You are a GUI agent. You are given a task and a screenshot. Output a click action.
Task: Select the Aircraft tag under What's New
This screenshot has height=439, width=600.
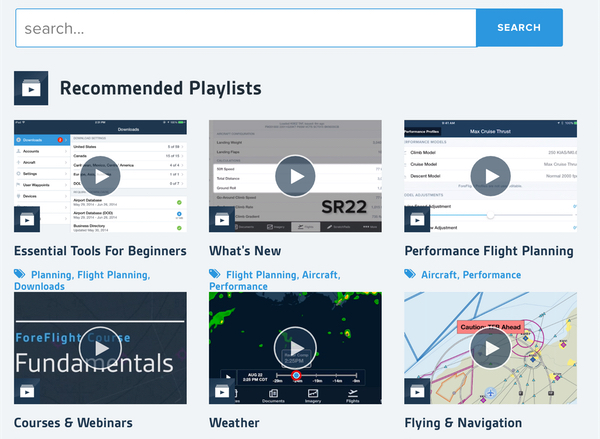click(x=320, y=274)
